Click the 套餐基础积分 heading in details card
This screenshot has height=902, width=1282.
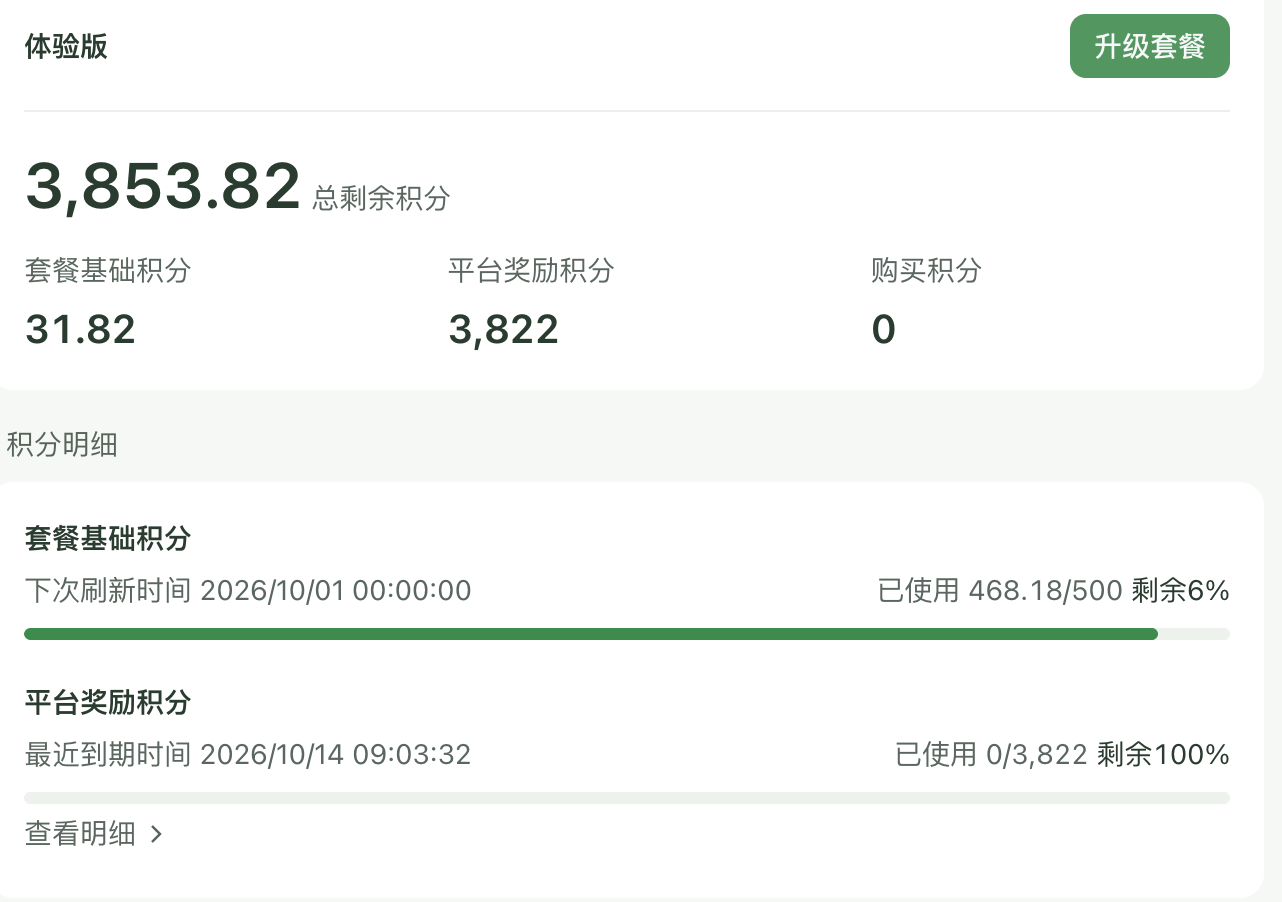tap(108, 539)
